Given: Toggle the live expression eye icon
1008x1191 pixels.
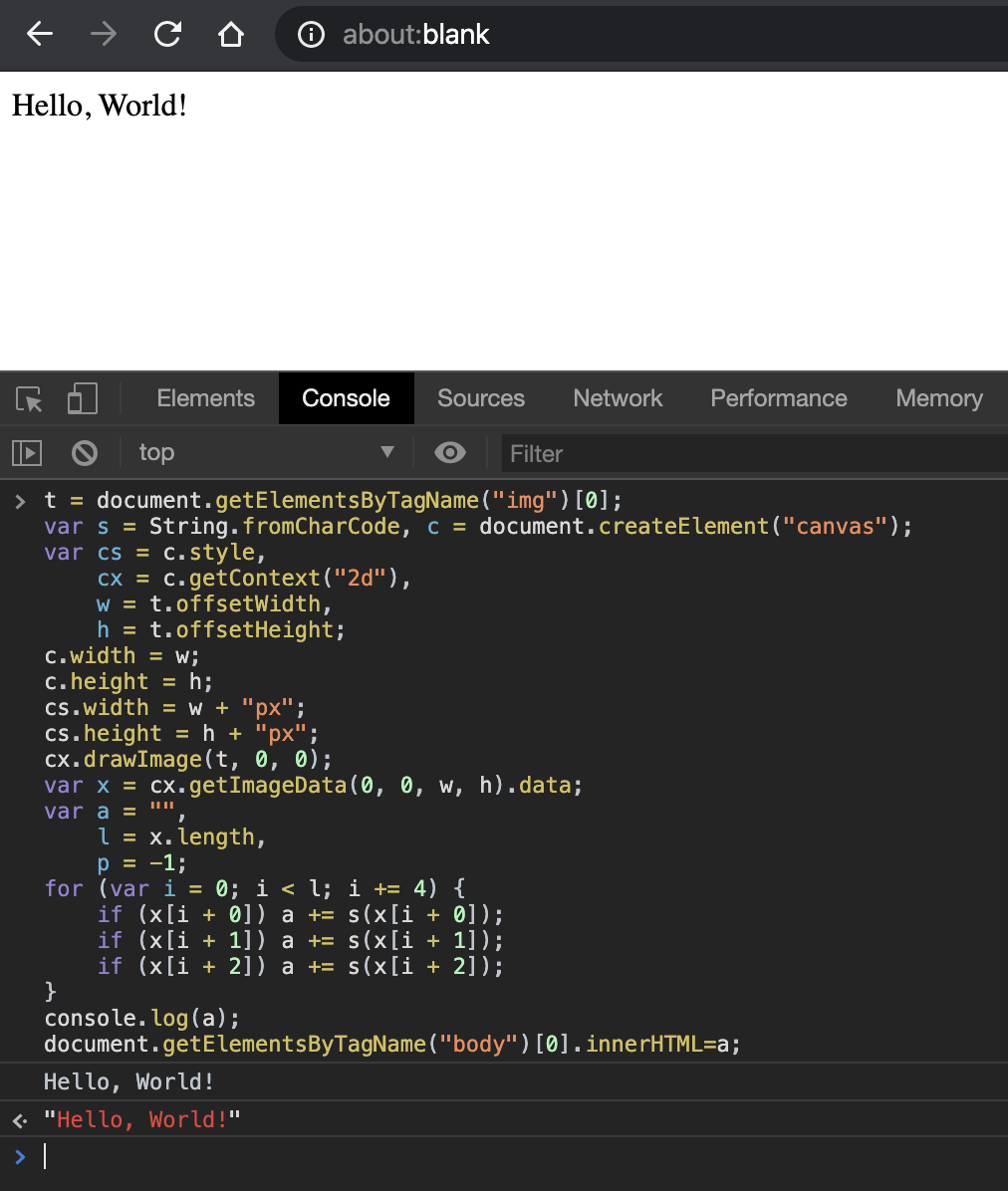Looking at the screenshot, I should pos(449,453).
